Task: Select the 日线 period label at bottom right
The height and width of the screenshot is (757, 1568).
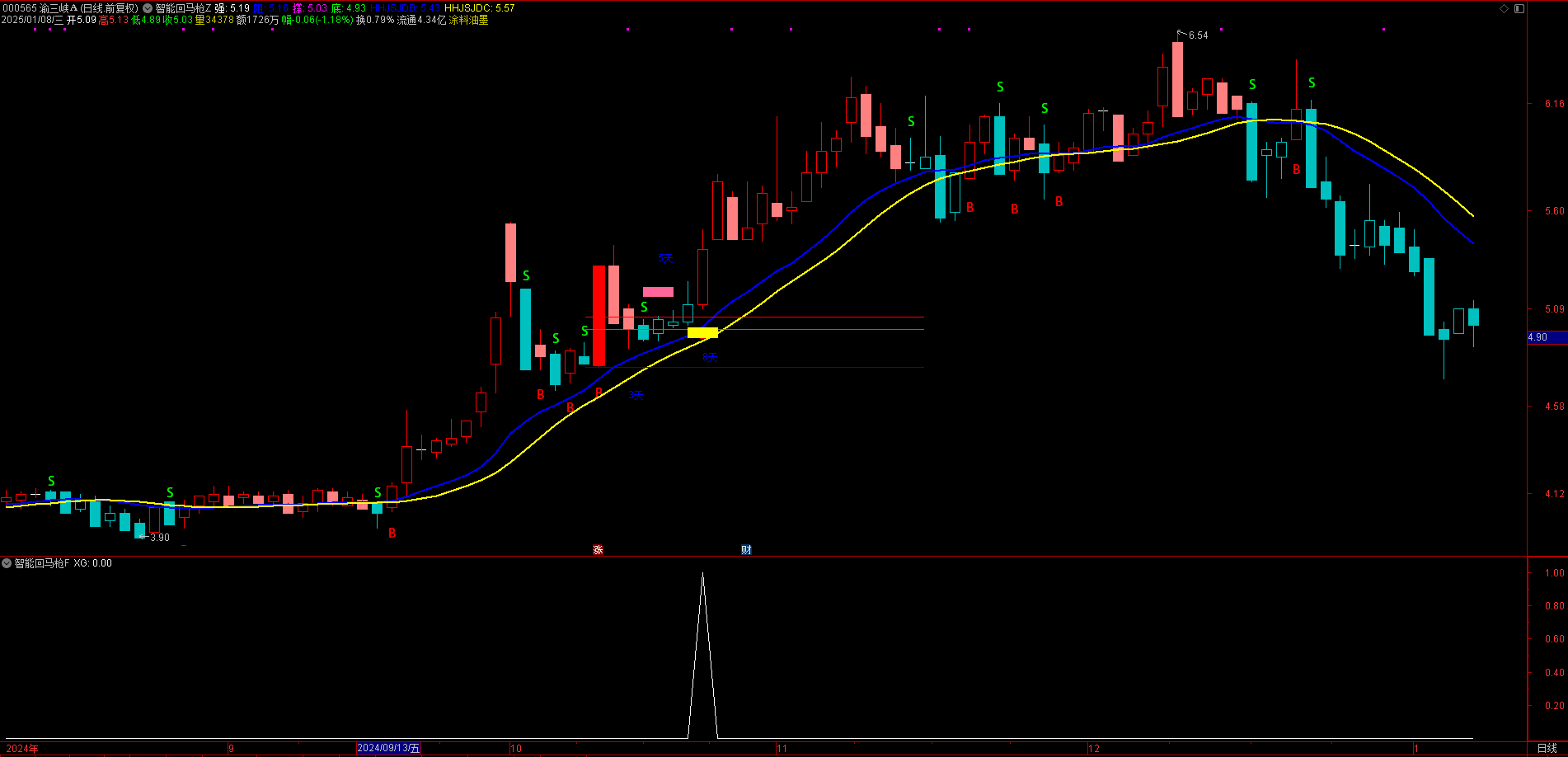Action: coord(1547,748)
